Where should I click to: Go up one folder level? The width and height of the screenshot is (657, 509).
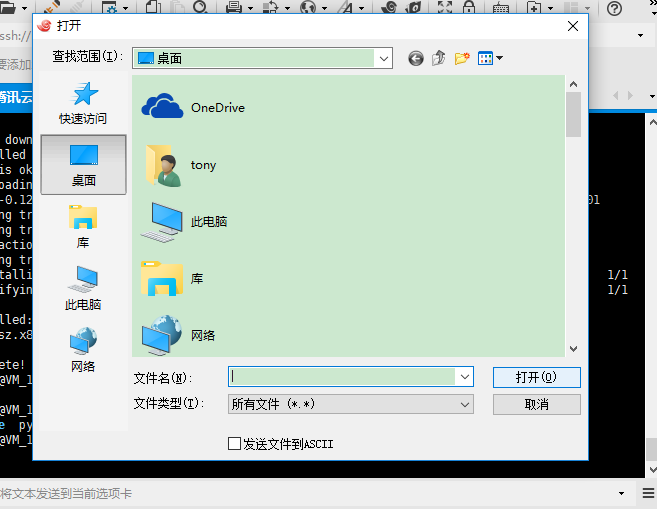(439, 58)
